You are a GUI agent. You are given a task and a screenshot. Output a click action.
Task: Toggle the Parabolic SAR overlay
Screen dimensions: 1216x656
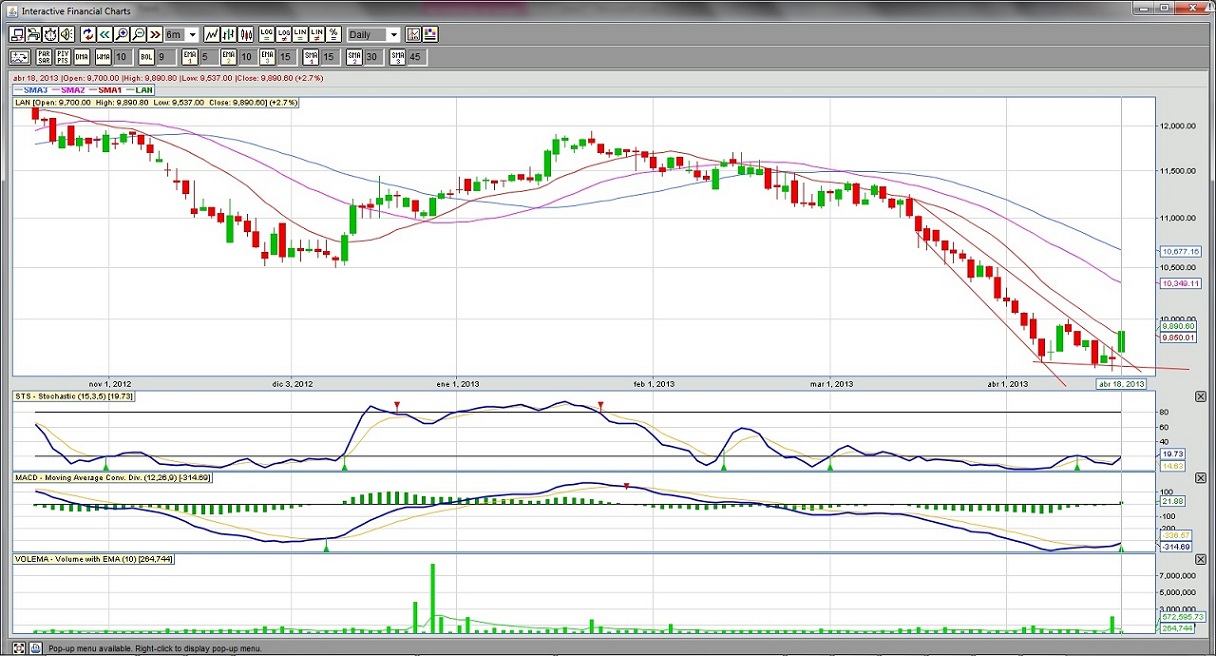click(x=44, y=57)
